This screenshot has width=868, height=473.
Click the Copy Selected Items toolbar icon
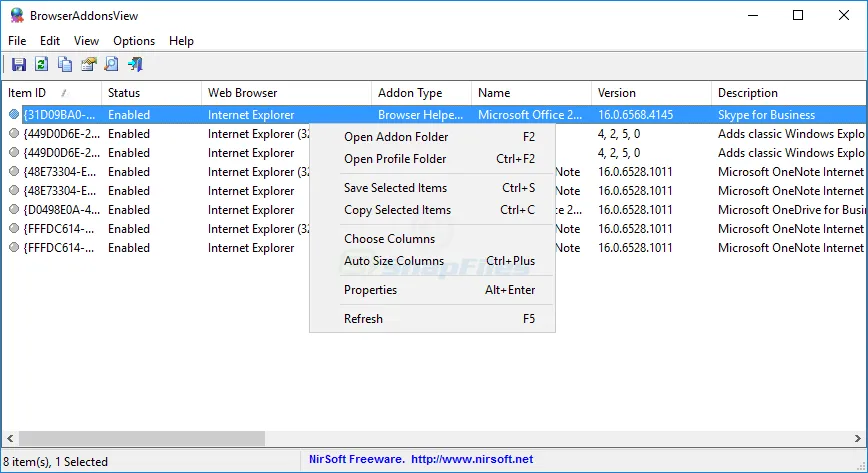click(x=65, y=64)
